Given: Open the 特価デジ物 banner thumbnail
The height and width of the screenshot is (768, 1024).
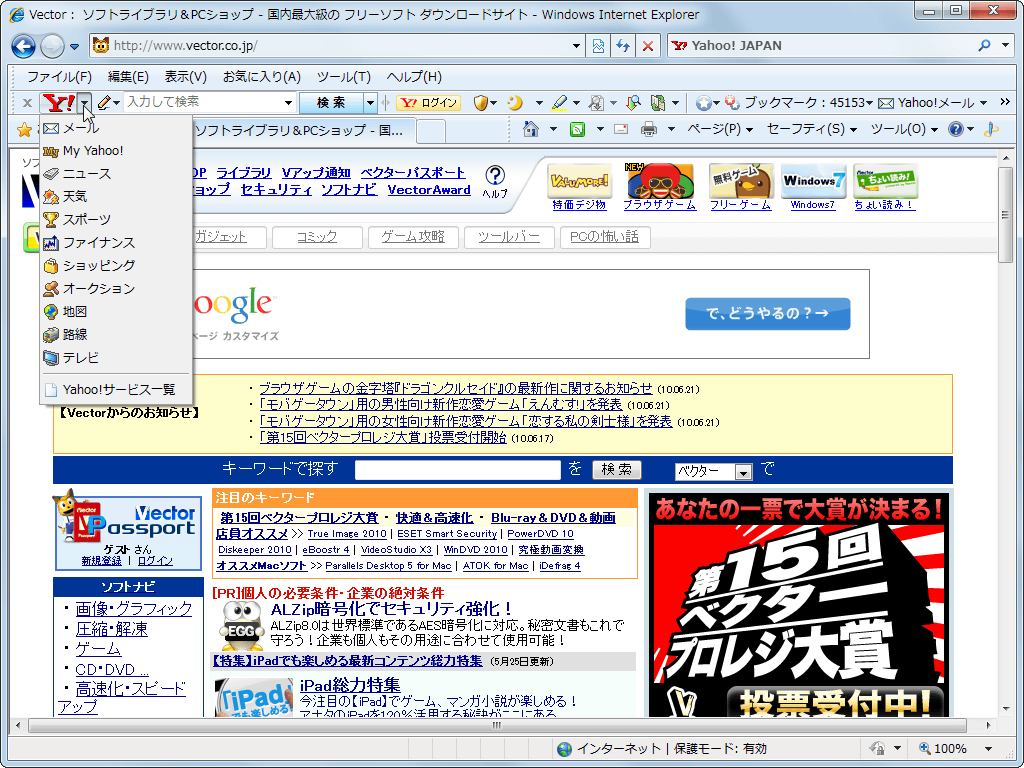Looking at the screenshot, I should [579, 181].
